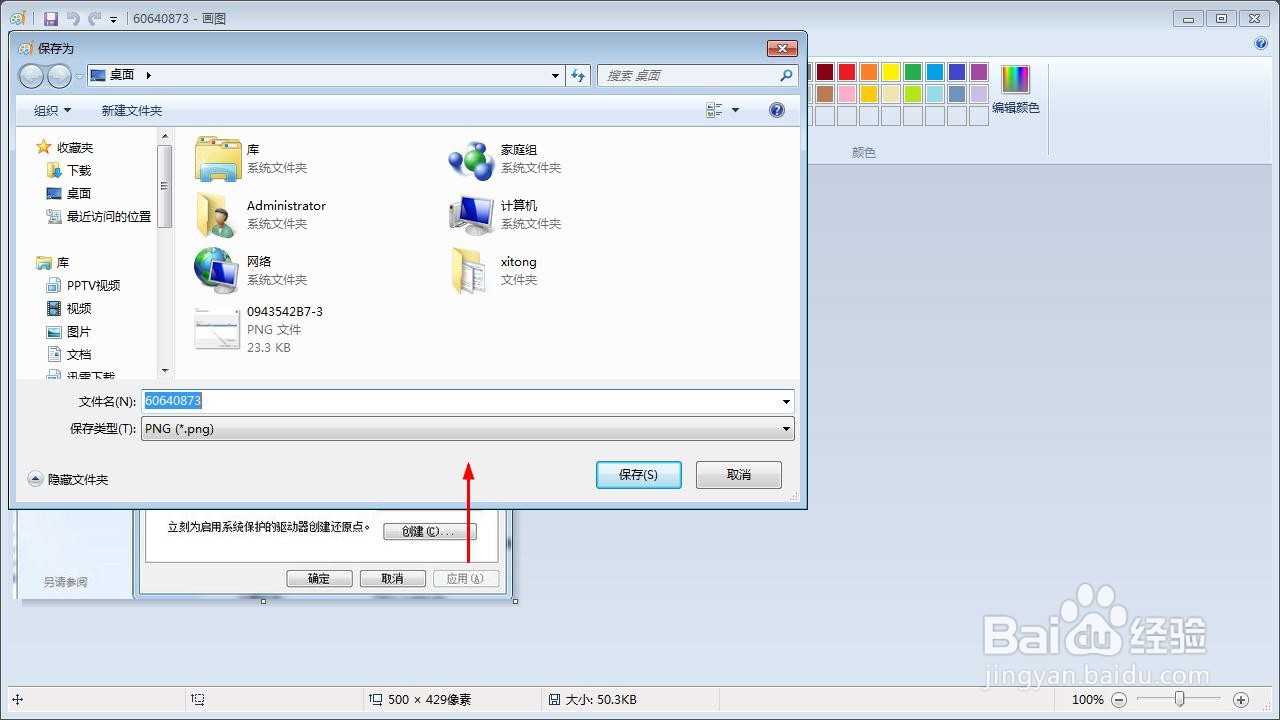Click the 新建文件夹 button
The image size is (1280, 720).
point(131,110)
